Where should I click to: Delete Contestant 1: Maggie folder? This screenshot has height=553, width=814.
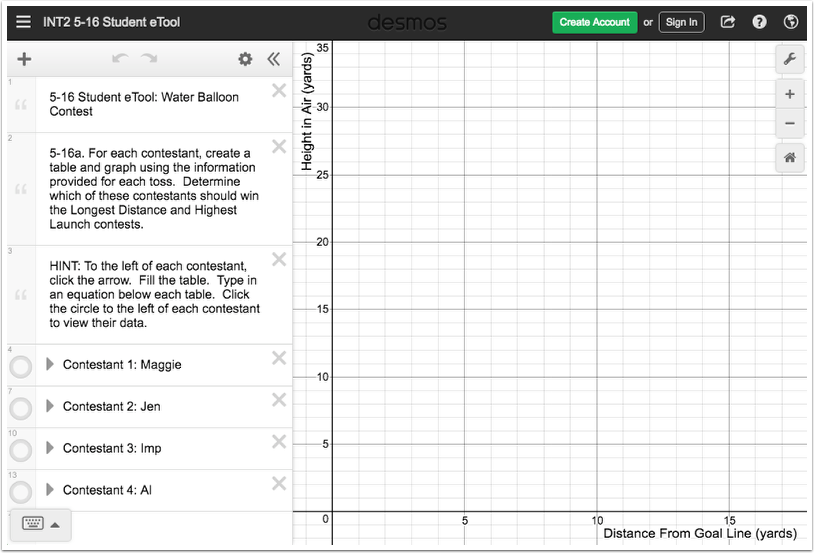click(279, 358)
